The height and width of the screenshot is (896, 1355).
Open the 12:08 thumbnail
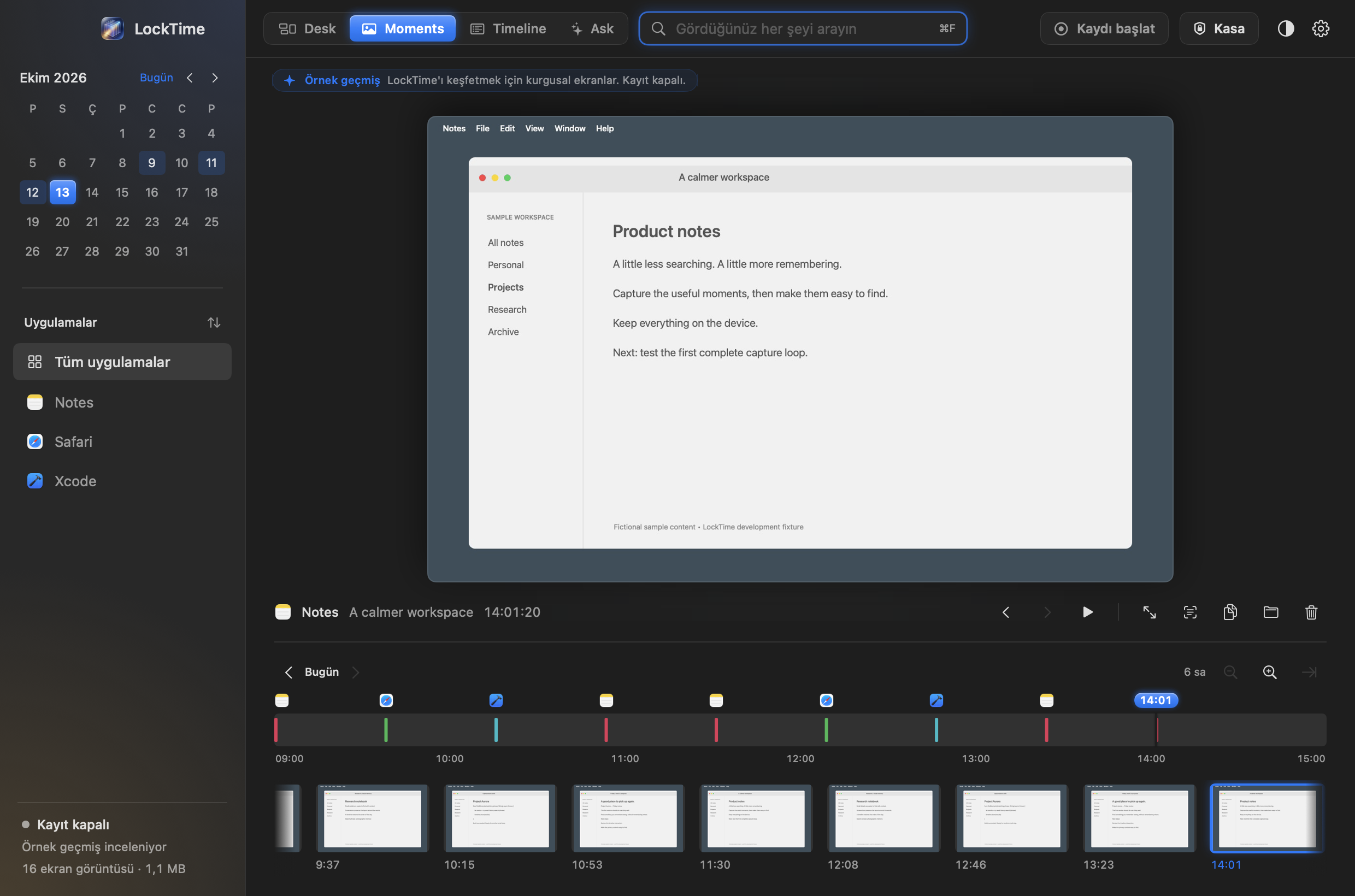(x=883, y=818)
